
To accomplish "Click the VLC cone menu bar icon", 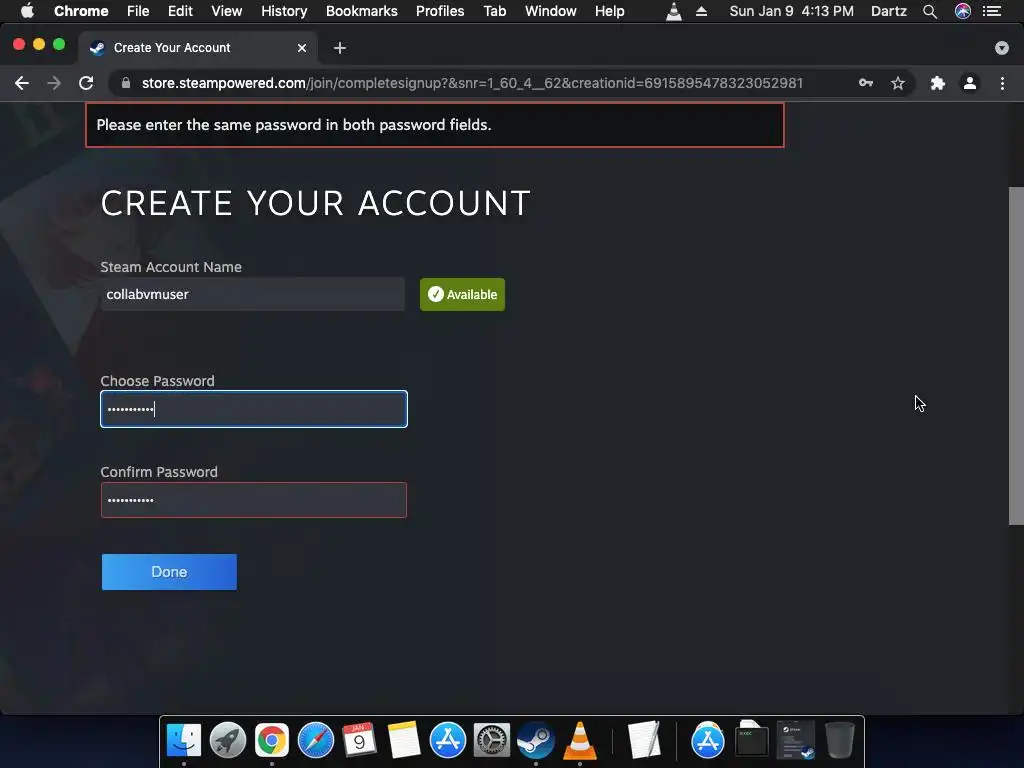I will click(673, 11).
